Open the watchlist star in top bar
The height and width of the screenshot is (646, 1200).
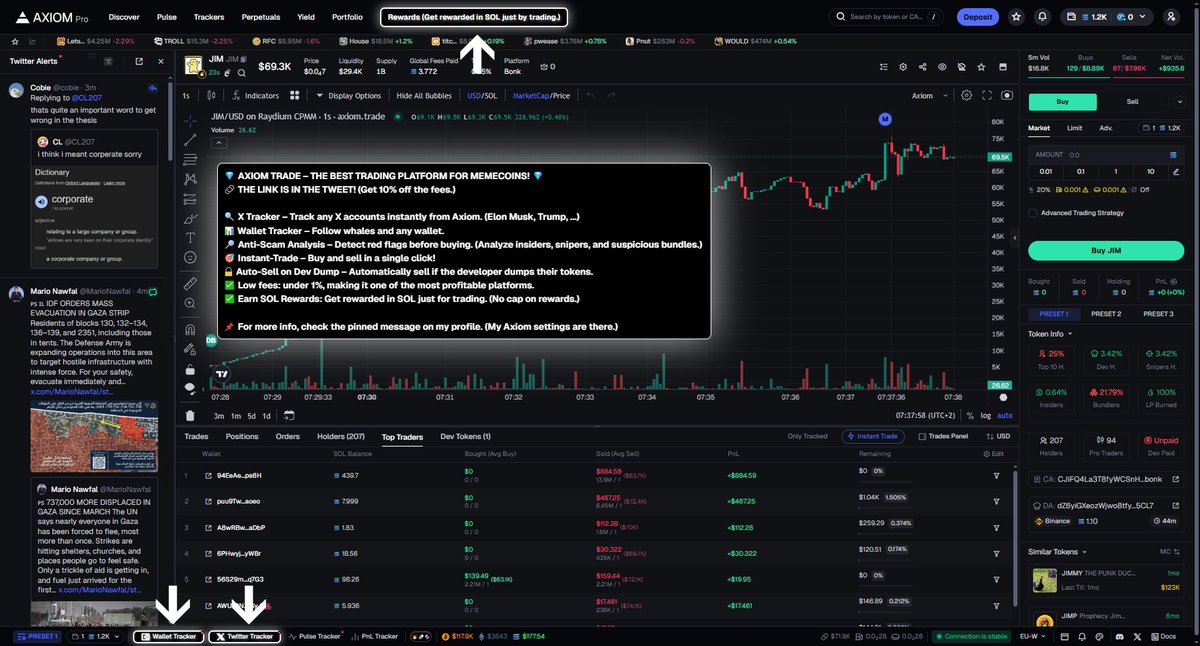(x=1017, y=17)
